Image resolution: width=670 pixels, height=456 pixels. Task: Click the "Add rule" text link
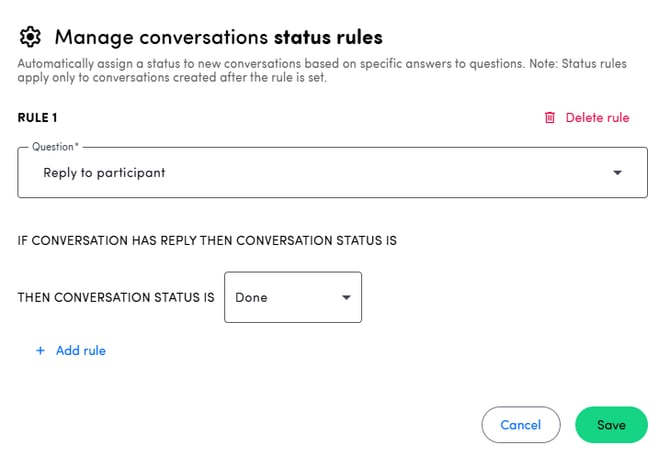click(x=81, y=351)
